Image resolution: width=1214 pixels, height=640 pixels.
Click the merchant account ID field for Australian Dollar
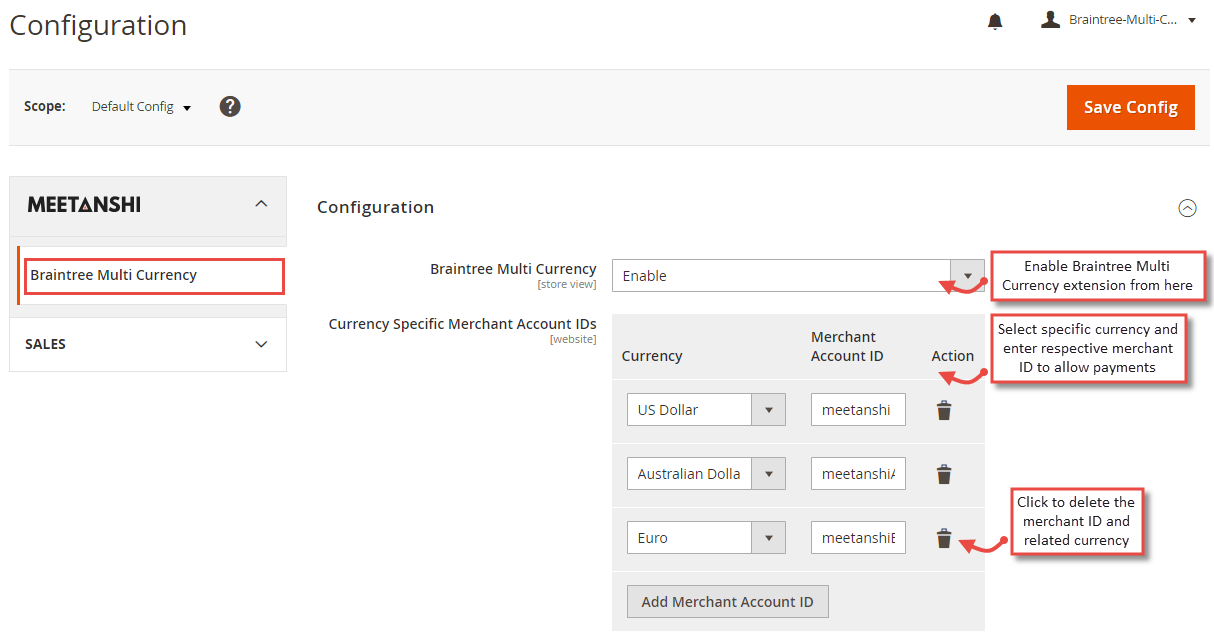858,474
